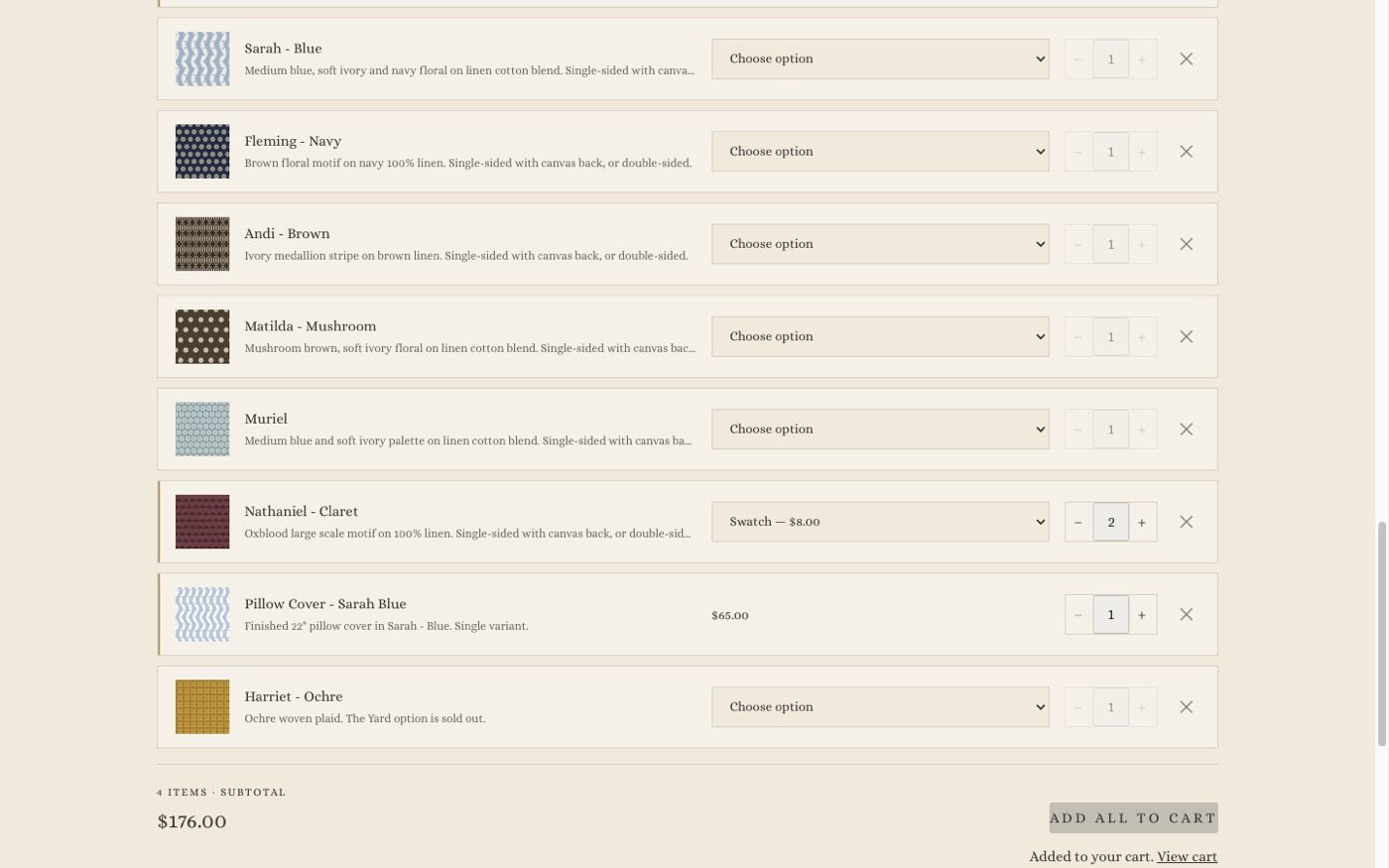
Task: Click the page vertical scrollbar
Action: tap(1381, 635)
